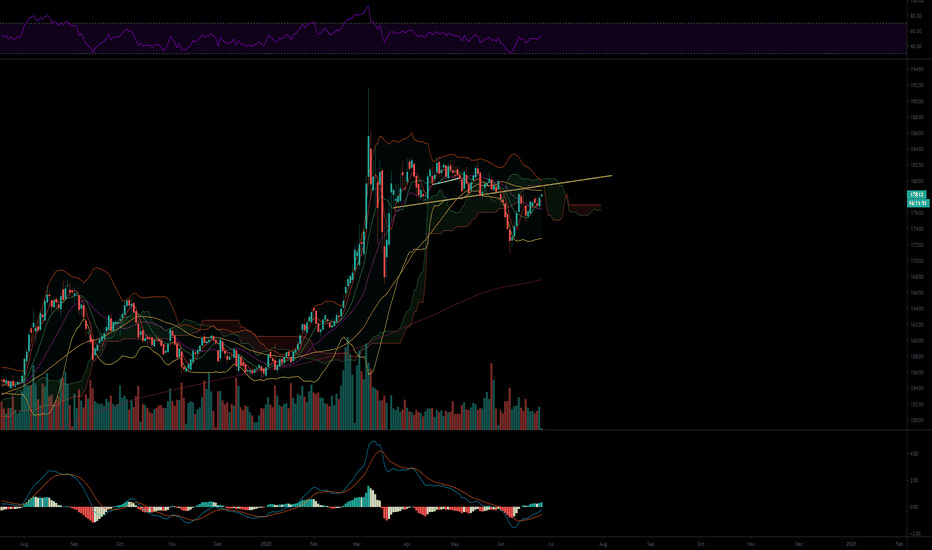Click the "2020" label on time axis
The height and width of the screenshot is (550, 932).
coord(266,544)
